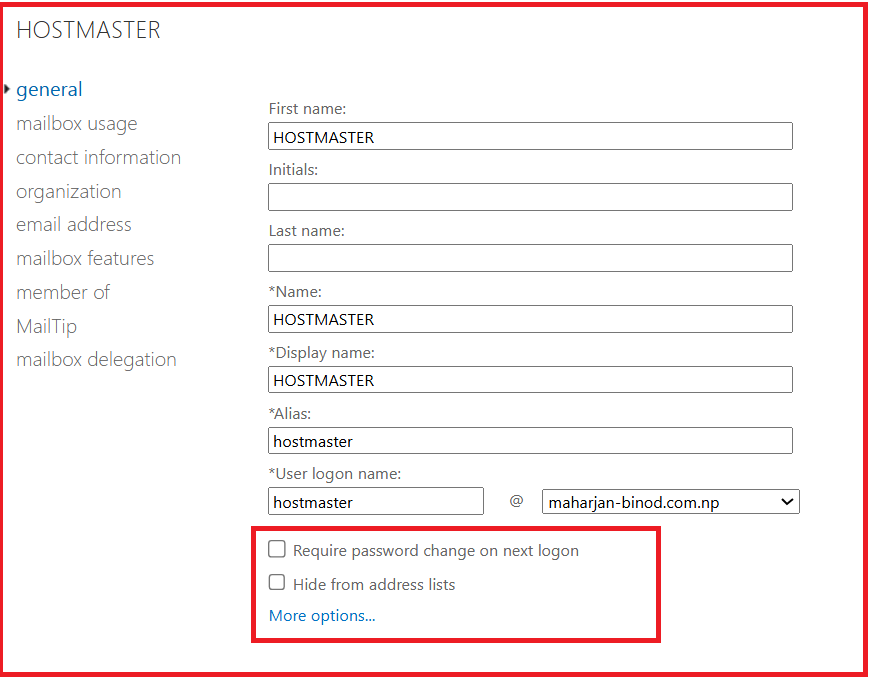Focus the empty Initials field
The image size is (869, 677).
(530, 197)
